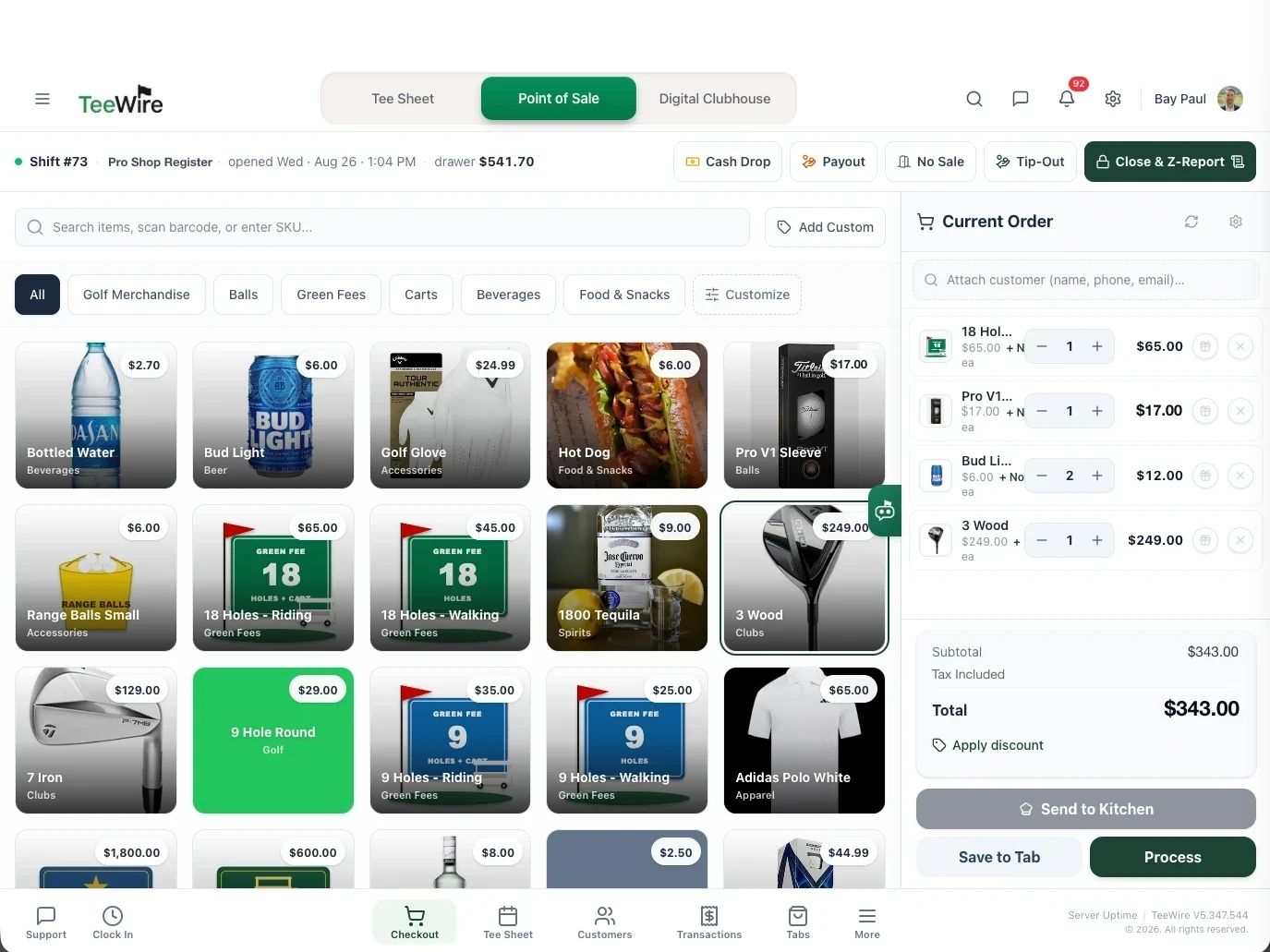Switch to Digital Clubhouse tab
Image resolution: width=1270 pixels, height=952 pixels.
(x=715, y=99)
